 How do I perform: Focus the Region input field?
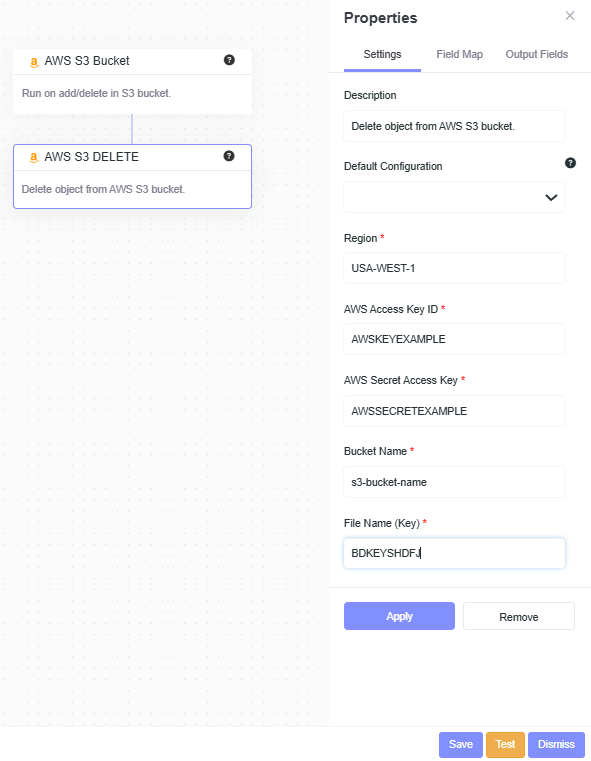(454, 268)
